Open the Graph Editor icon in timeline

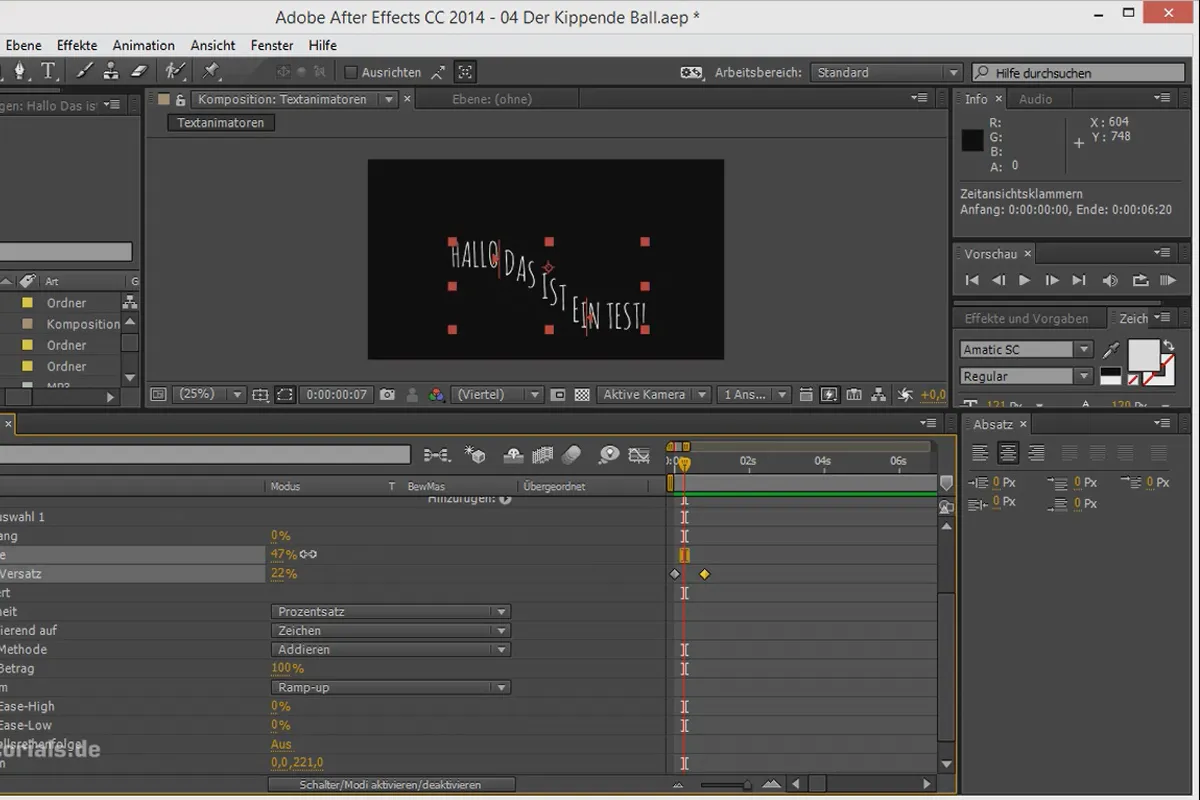point(639,456)
